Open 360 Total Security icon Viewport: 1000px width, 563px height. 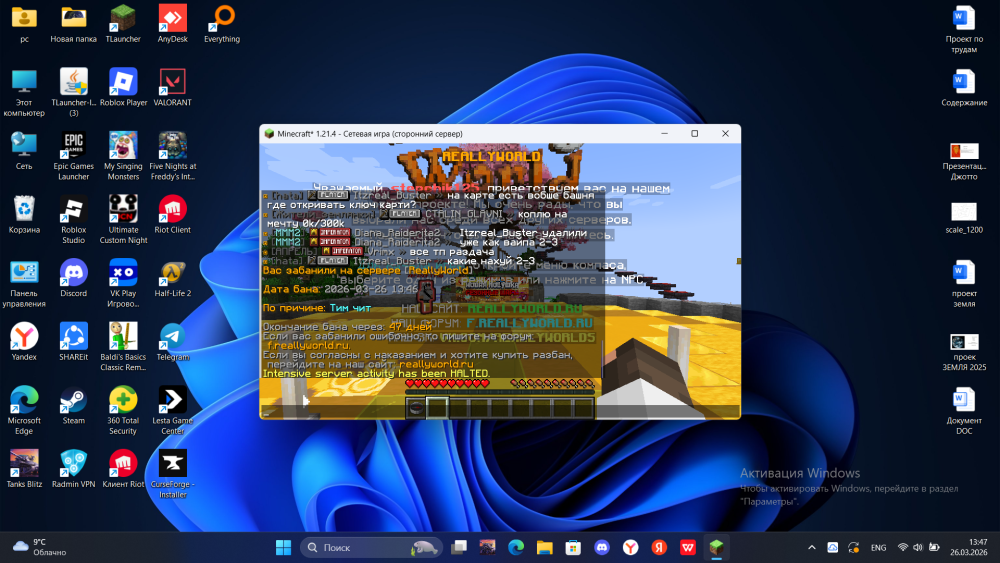[x=123, y=411]
